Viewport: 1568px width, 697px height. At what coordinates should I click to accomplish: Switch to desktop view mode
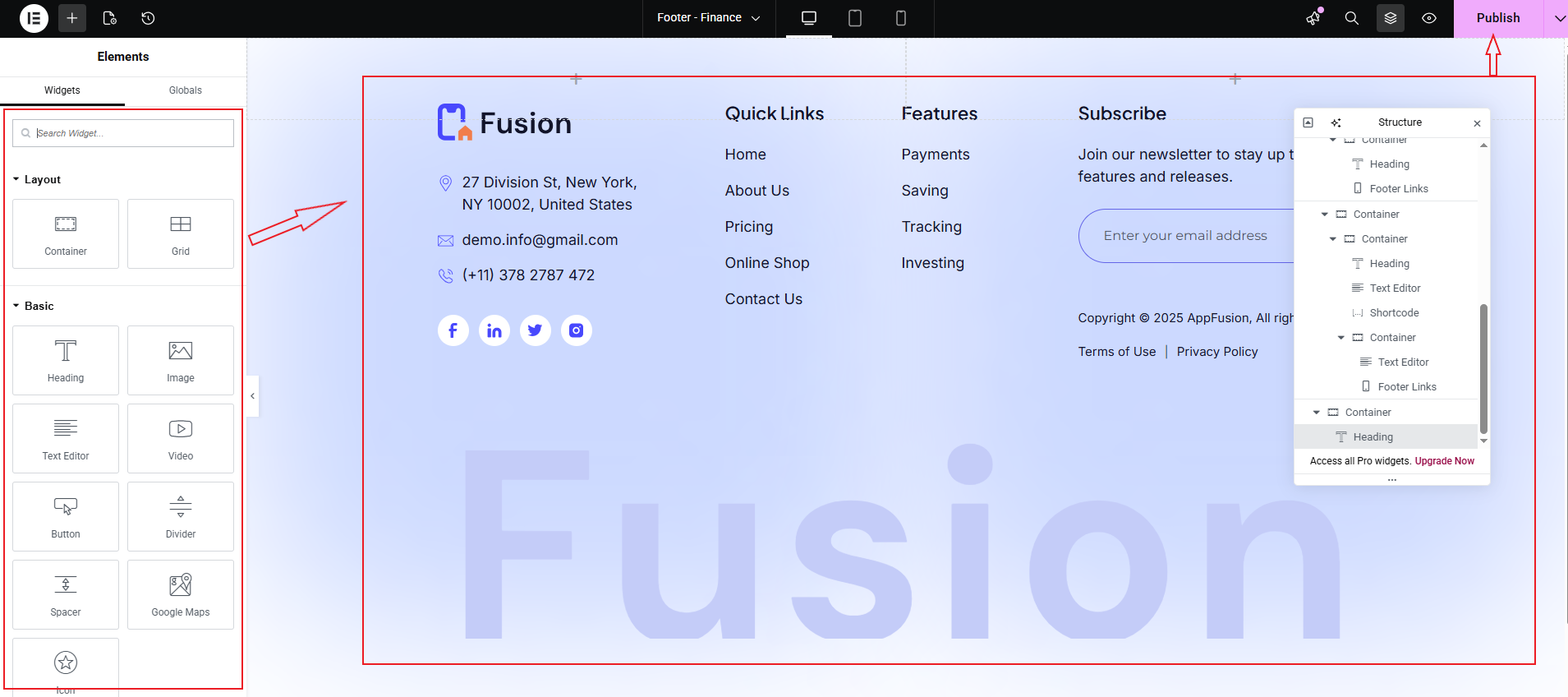pyautogui.click(x=809, y=18)
